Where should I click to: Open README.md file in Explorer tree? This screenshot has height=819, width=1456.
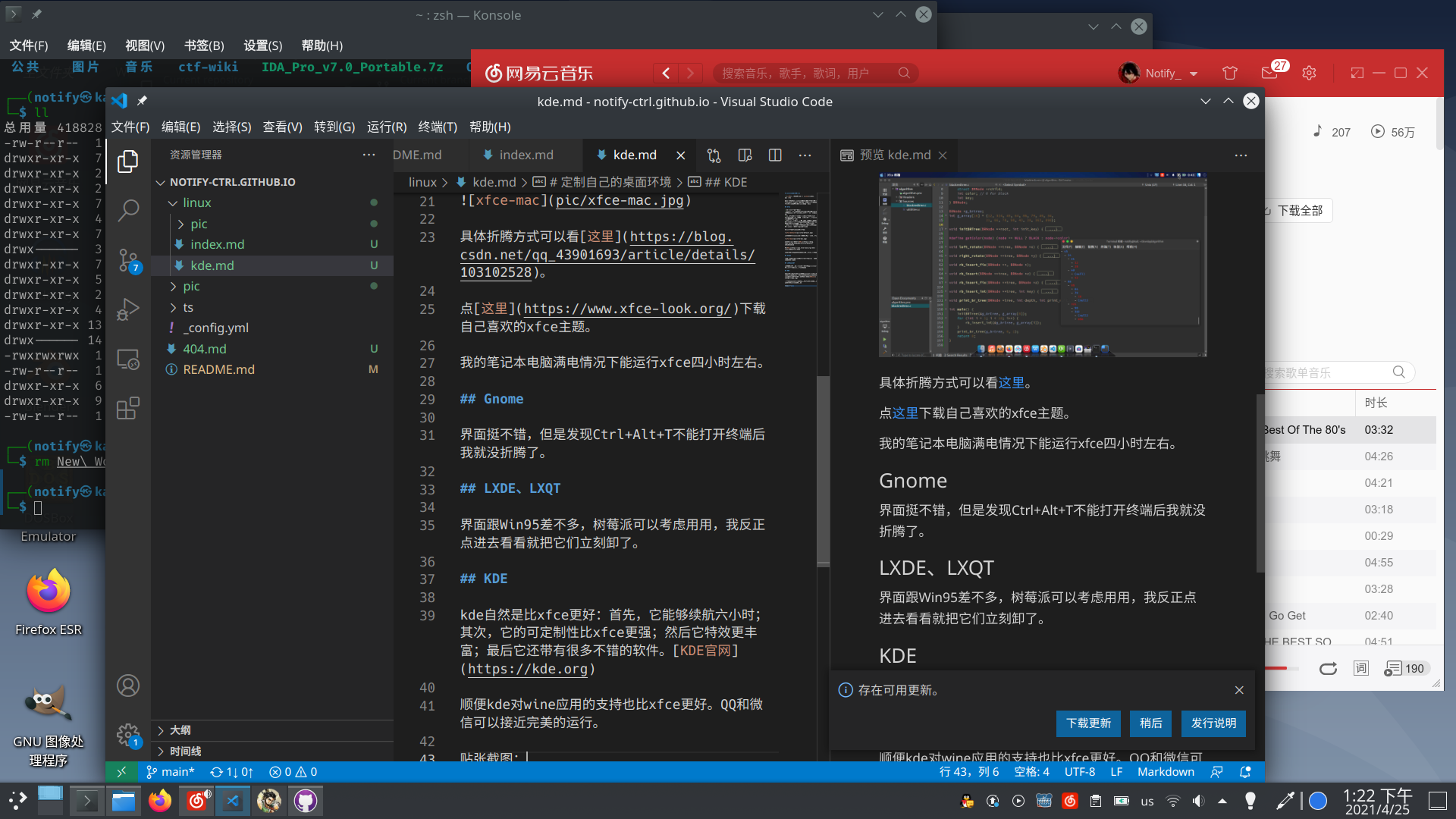(x=272, y=369)
